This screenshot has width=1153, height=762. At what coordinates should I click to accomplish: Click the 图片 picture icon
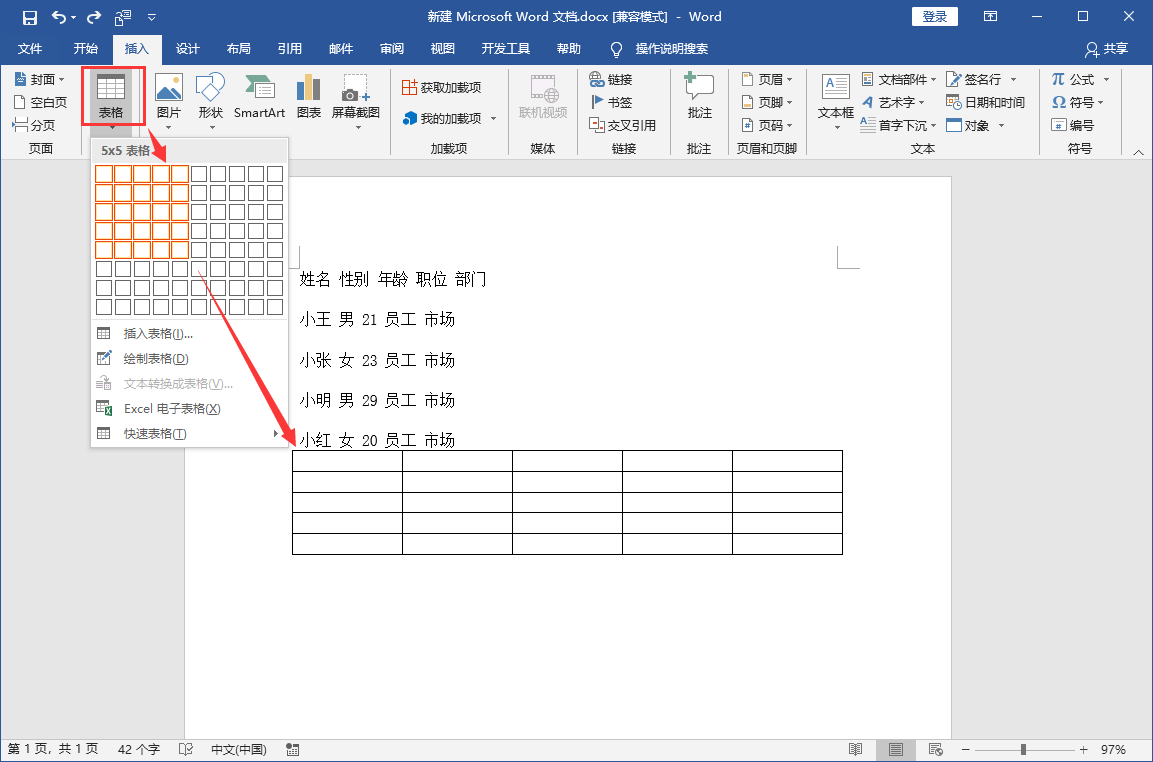click(169, 90)
